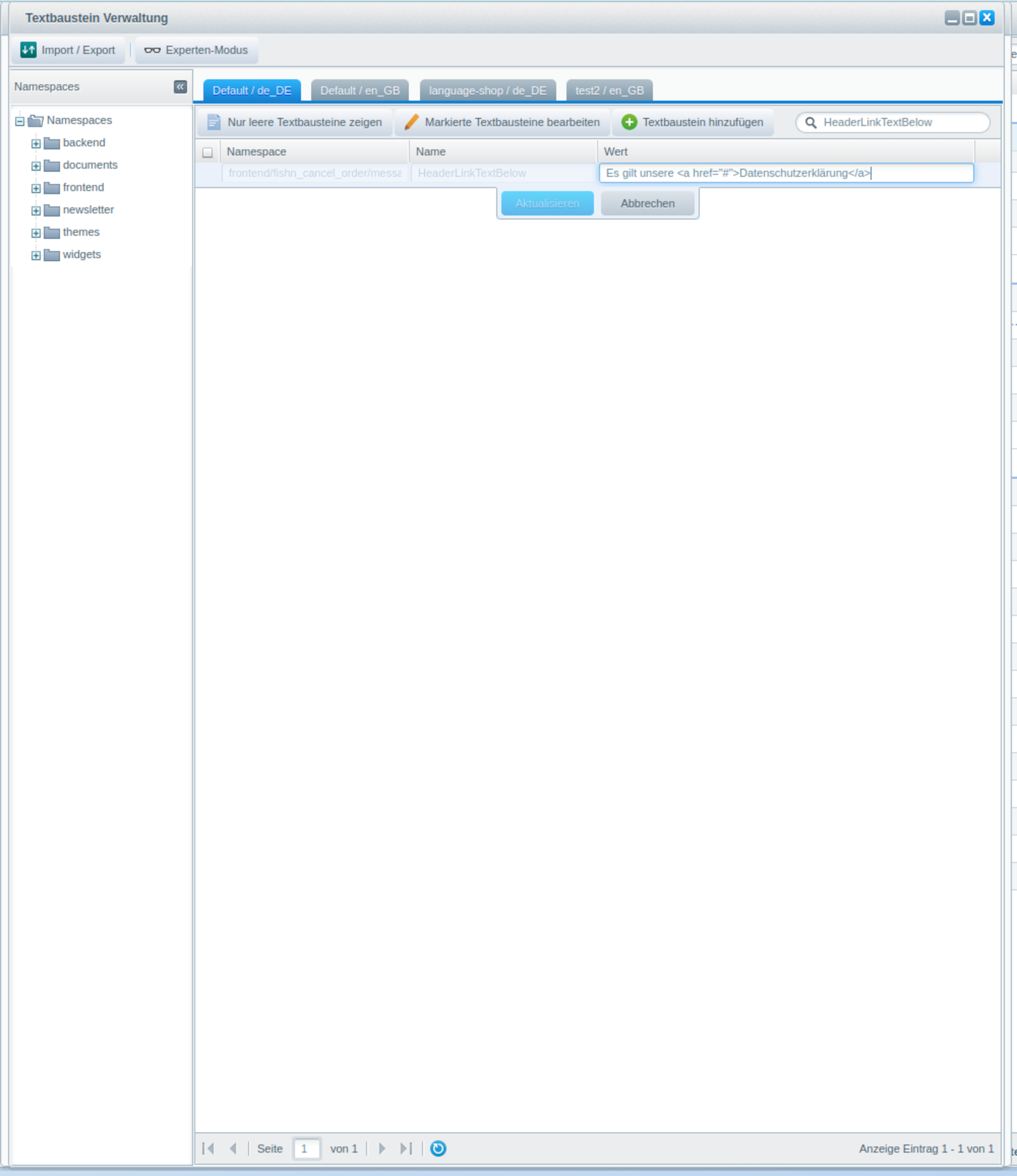Go to the previous page
The width and height of the screenshot is (1017, 1176).
click(233, 1148)
